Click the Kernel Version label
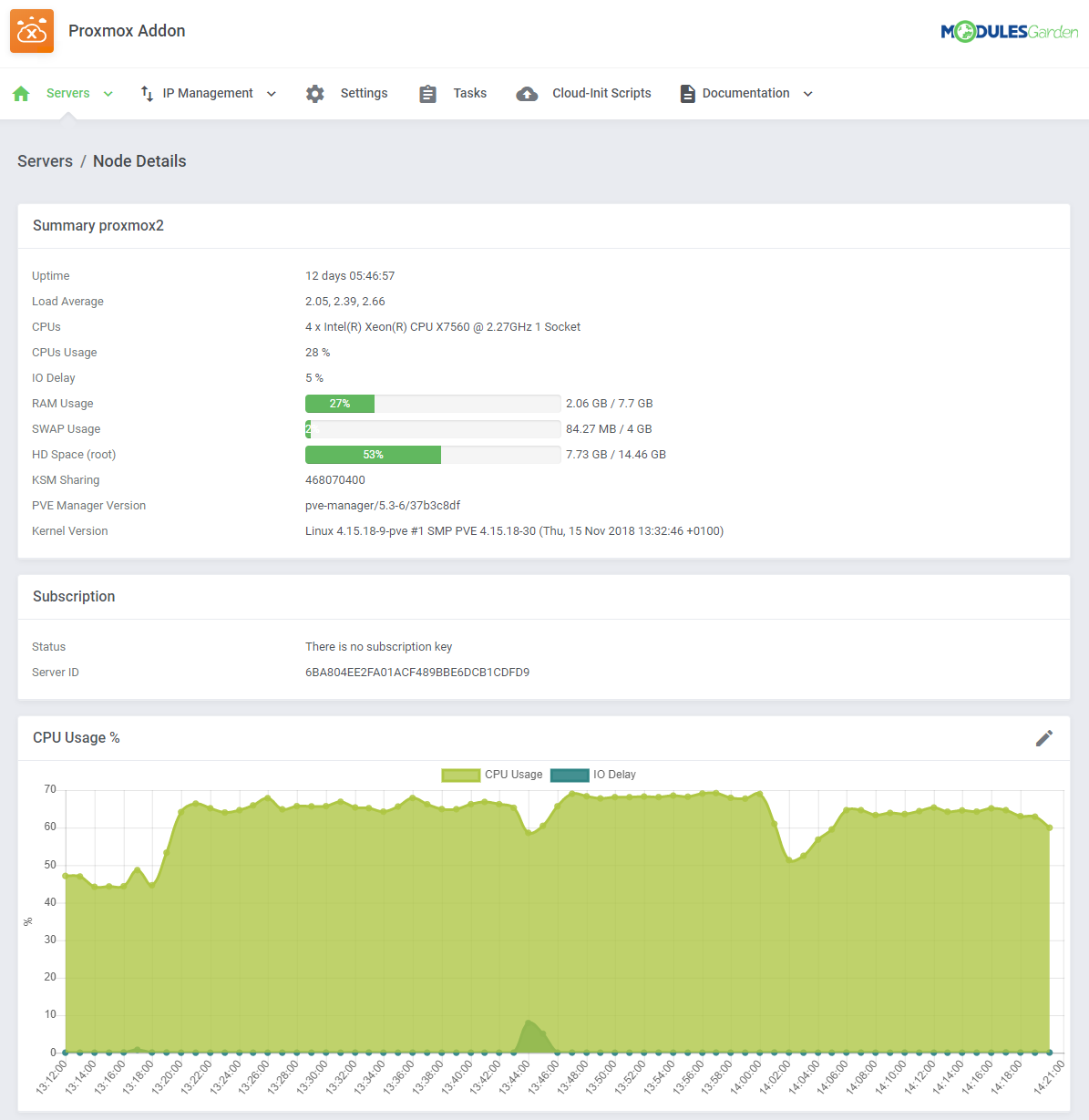This screenshot has width=1089, height=1120. point(70,531)
